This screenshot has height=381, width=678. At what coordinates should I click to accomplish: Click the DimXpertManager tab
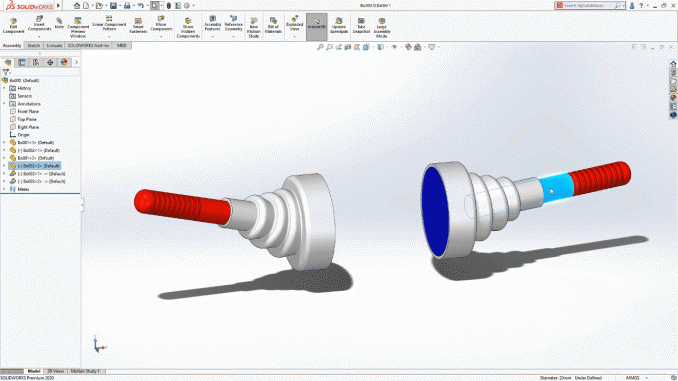[x=50, y=63]
